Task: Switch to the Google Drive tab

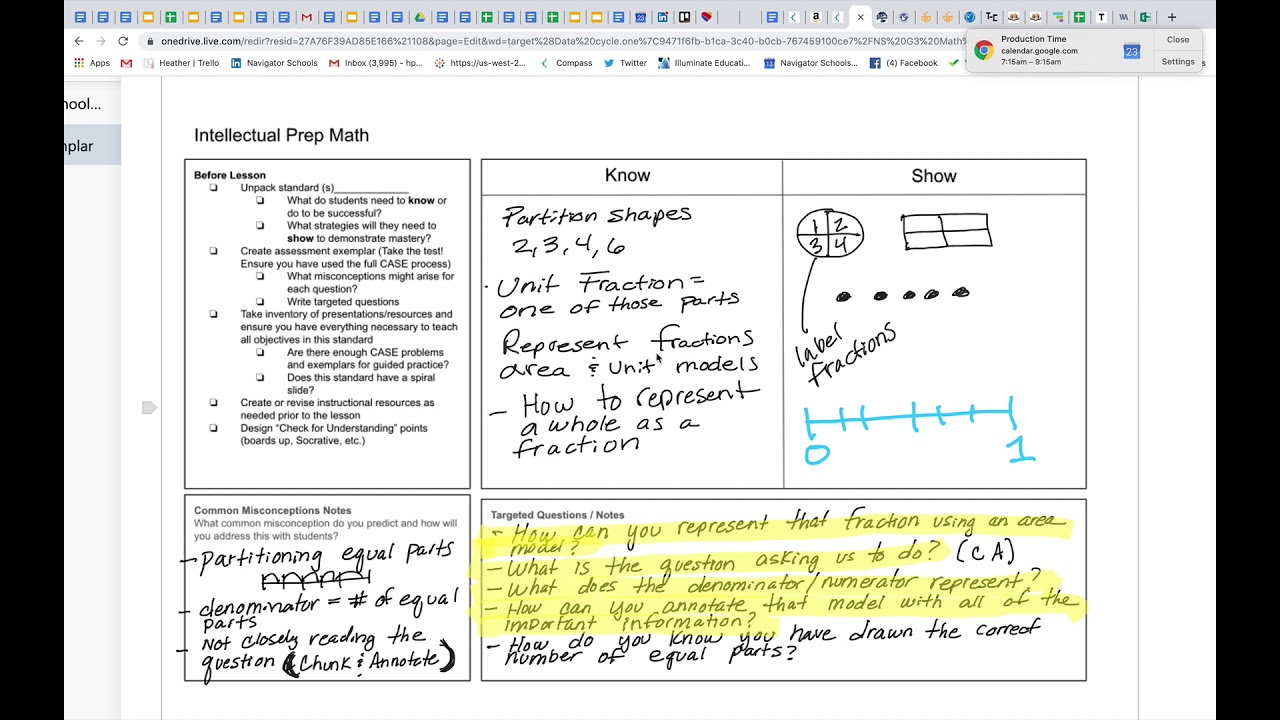Action: point(419,17)
